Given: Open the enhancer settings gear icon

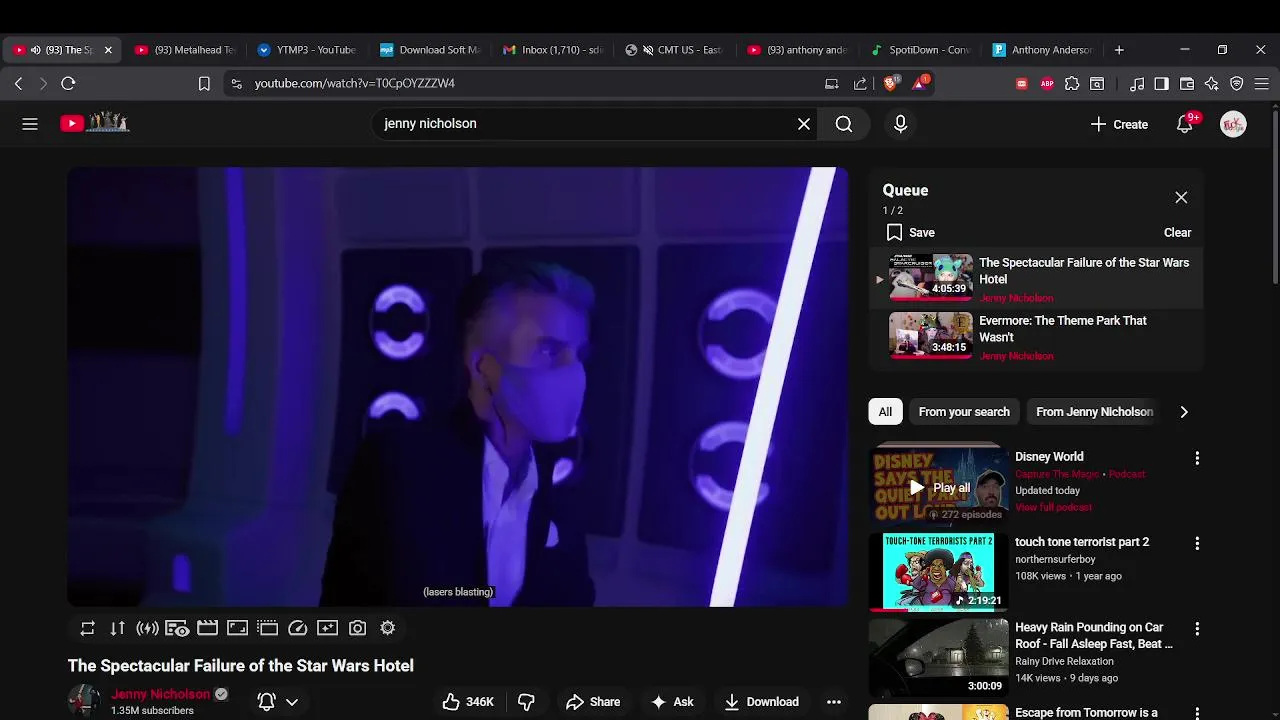Looking at the screenshot, I should [x=388, y=628].
